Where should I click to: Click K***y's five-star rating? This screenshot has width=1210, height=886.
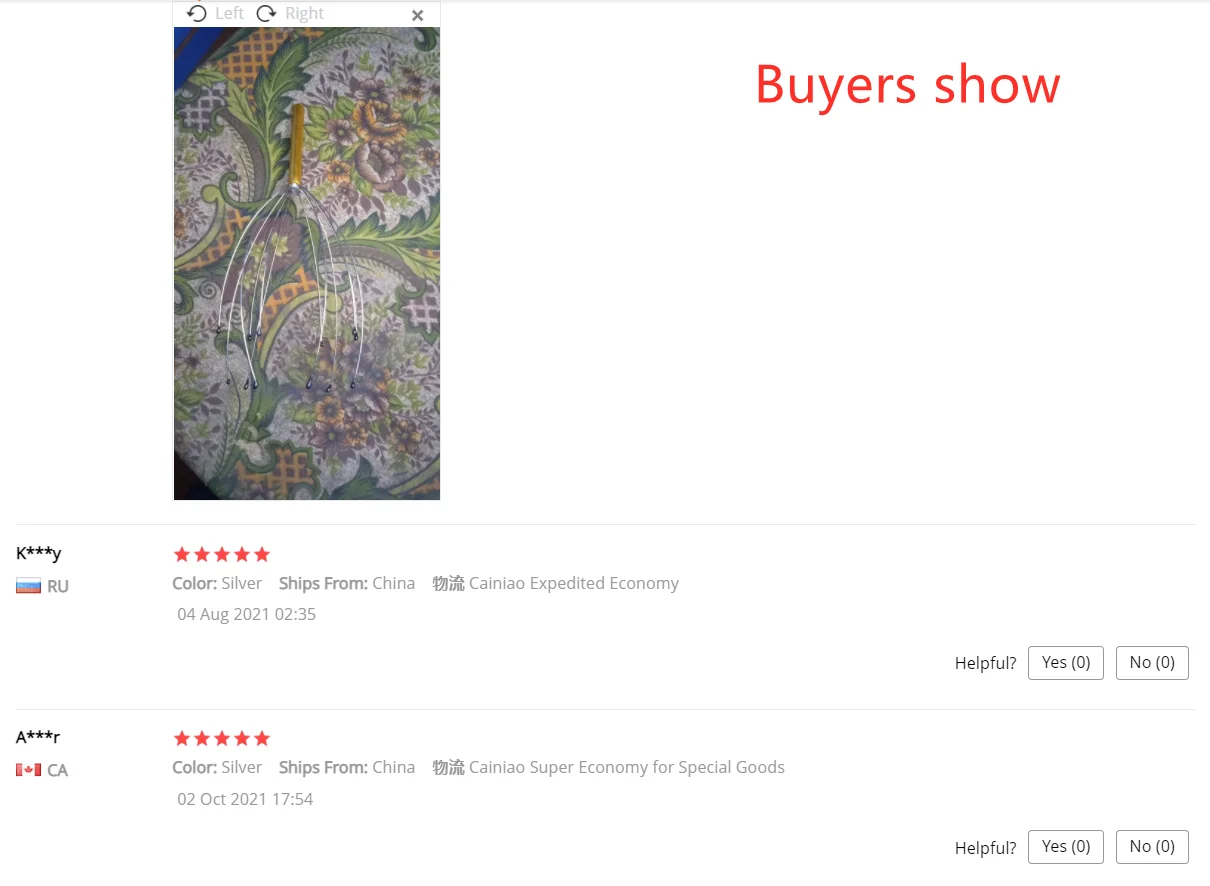coord(222,554)
